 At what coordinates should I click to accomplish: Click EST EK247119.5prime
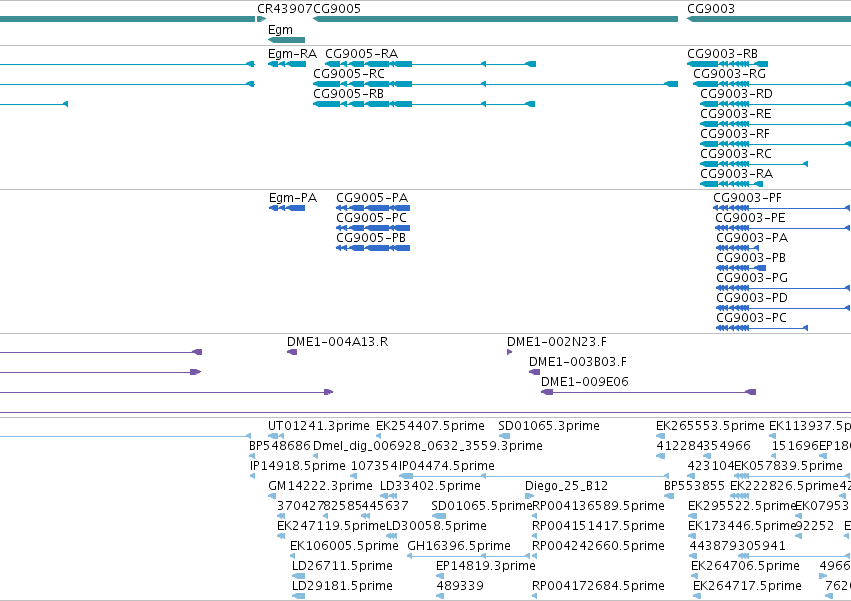[281, 536]
